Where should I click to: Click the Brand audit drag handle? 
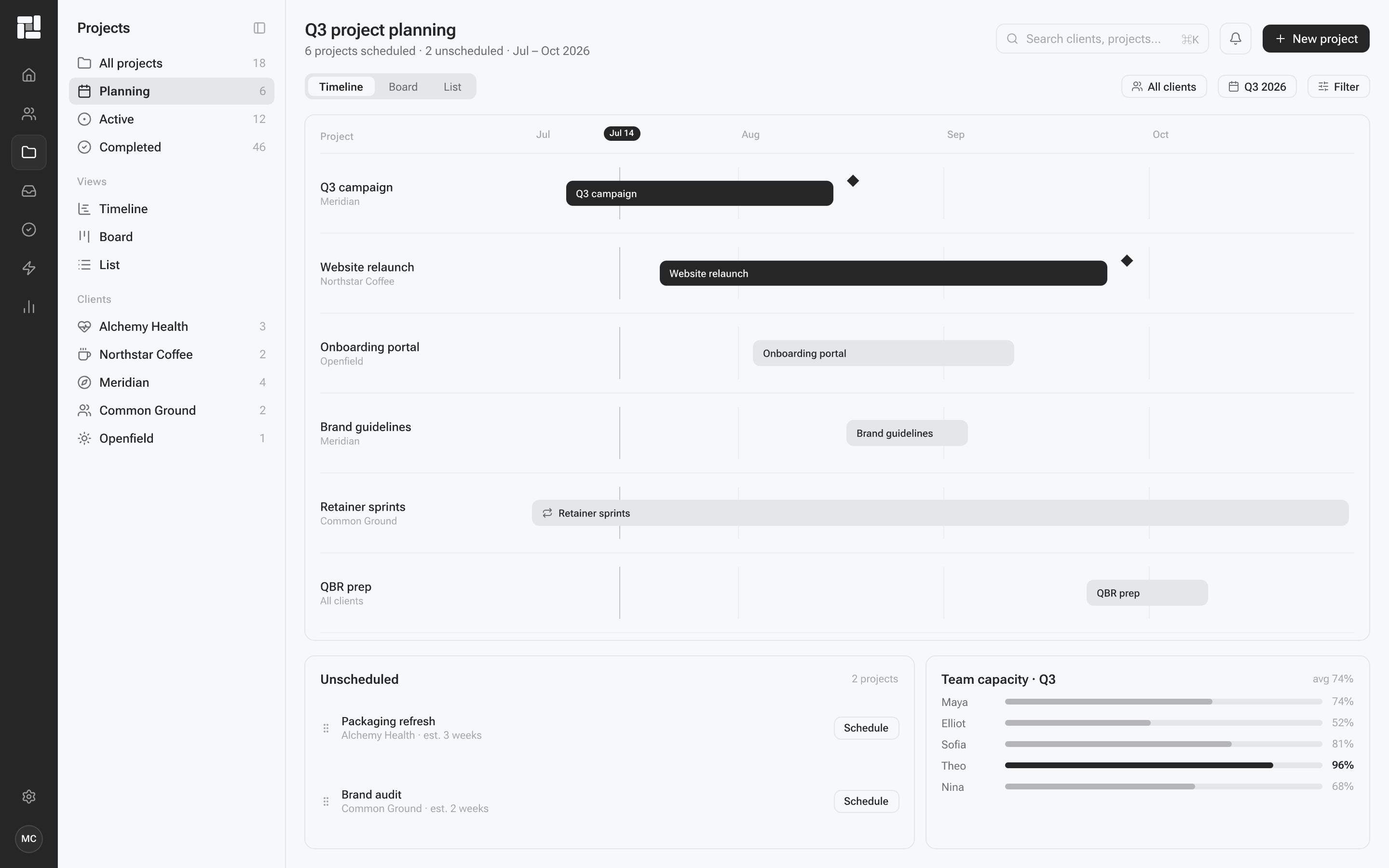326,801
